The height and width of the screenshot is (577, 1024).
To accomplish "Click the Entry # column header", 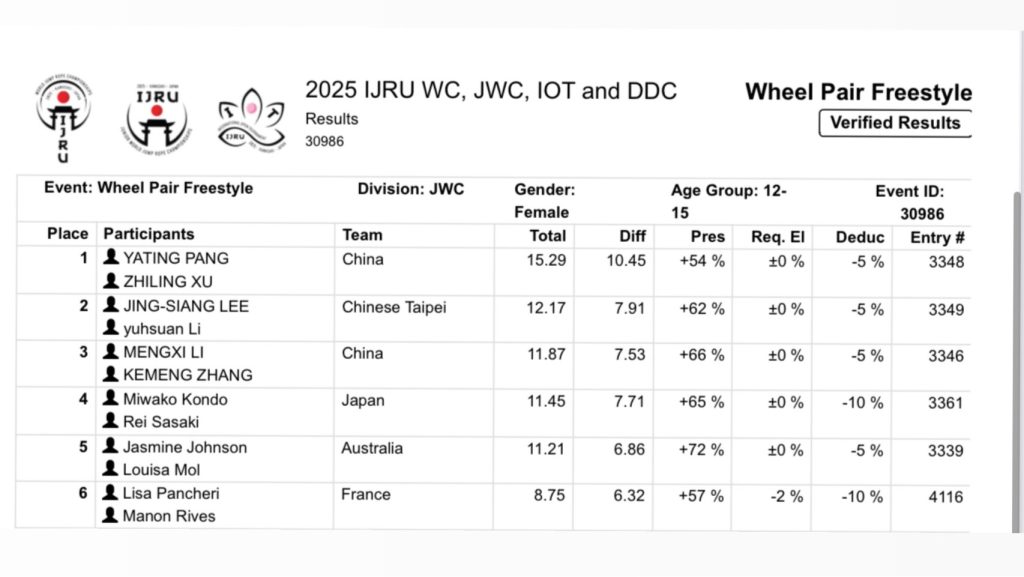I will click(937, 236).
